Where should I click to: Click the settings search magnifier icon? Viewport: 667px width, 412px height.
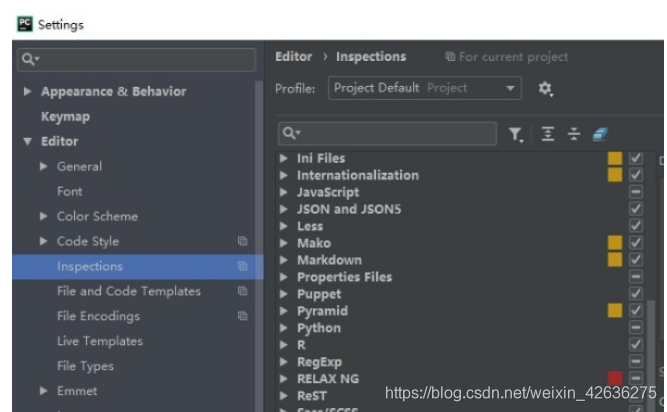[30, 59]
